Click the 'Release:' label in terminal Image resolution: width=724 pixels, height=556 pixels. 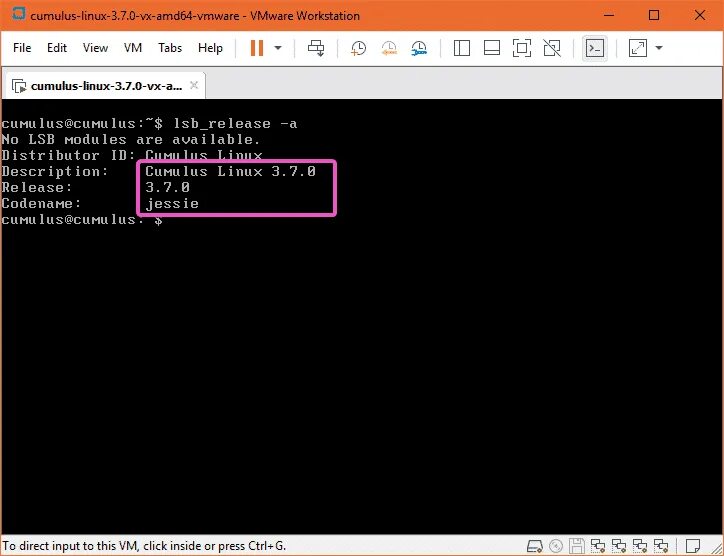(x=37, y=187)
